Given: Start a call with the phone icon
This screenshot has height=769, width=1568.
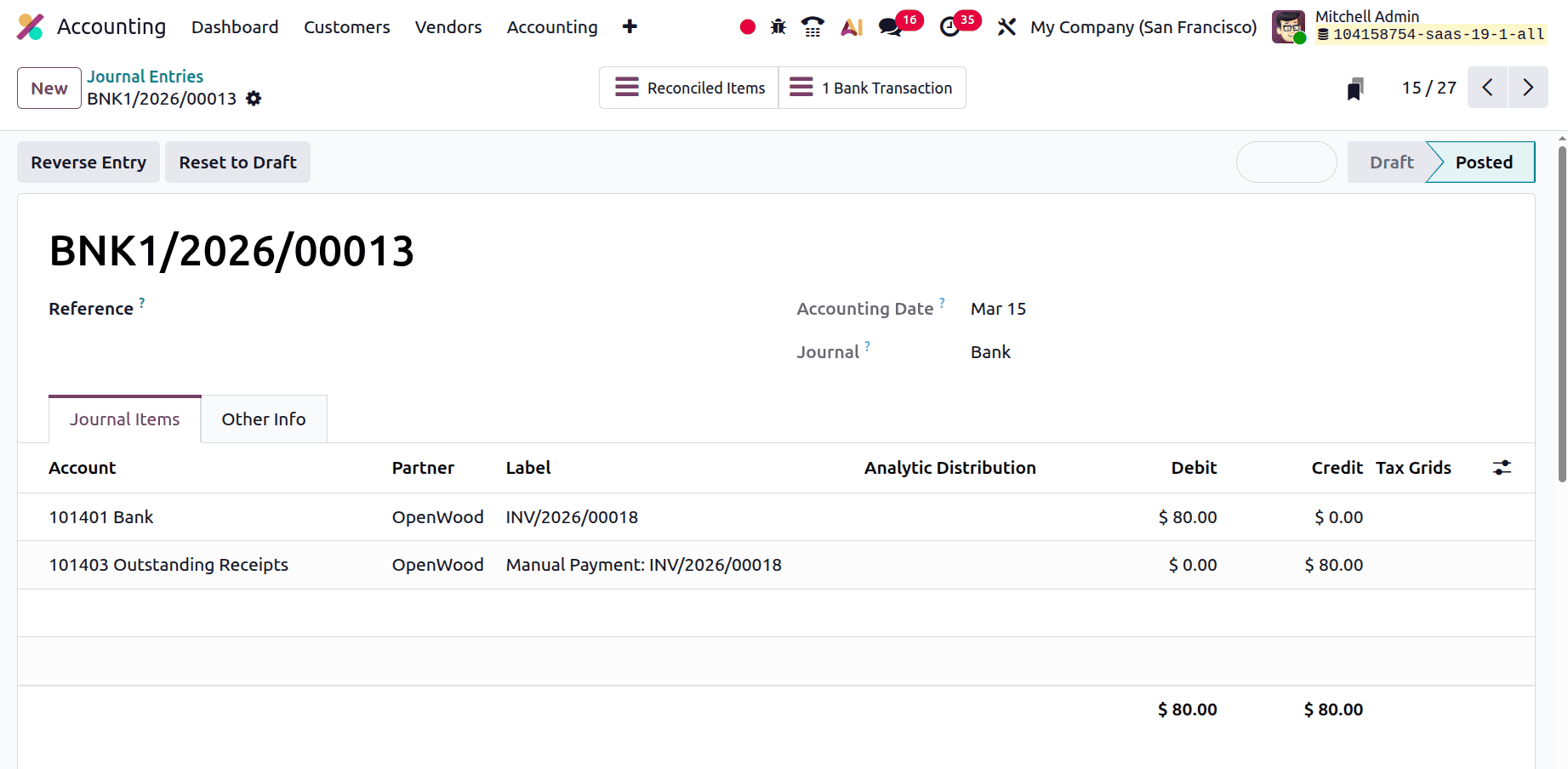Looking at the screenshot, I should [813, 26].
